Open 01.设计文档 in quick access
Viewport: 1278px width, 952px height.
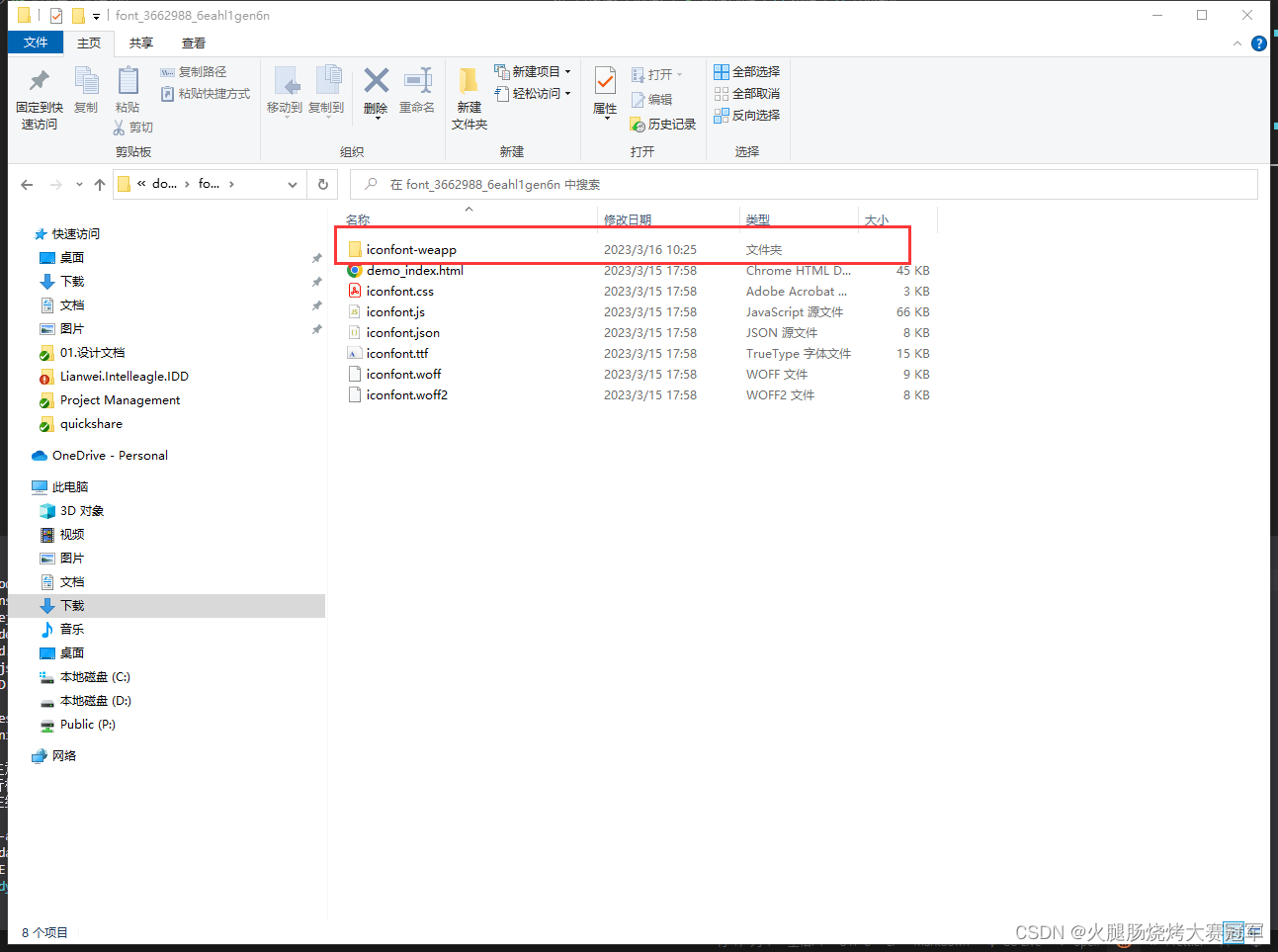[92, 353]
